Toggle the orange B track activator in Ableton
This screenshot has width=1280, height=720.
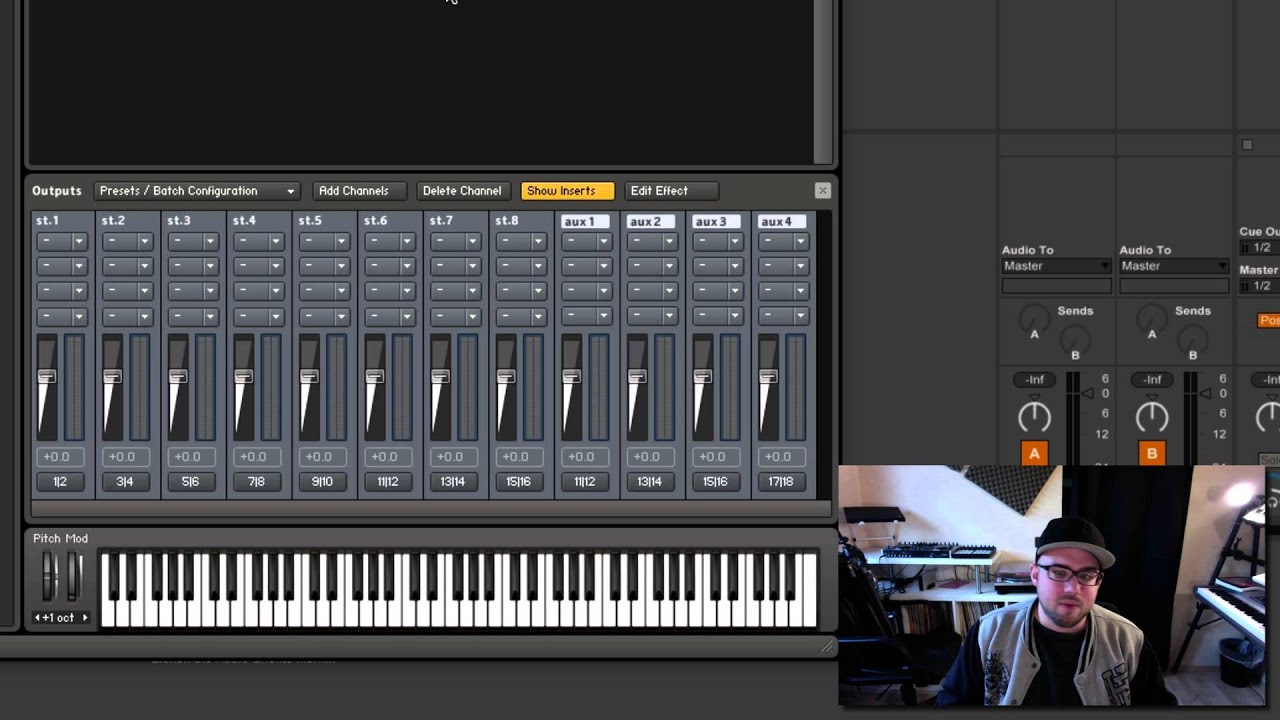[1151, 454]
